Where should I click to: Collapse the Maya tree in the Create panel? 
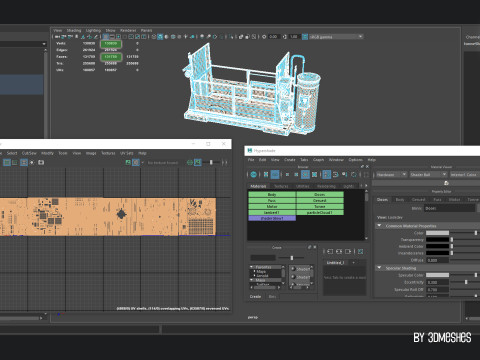[x=251, y=280]
